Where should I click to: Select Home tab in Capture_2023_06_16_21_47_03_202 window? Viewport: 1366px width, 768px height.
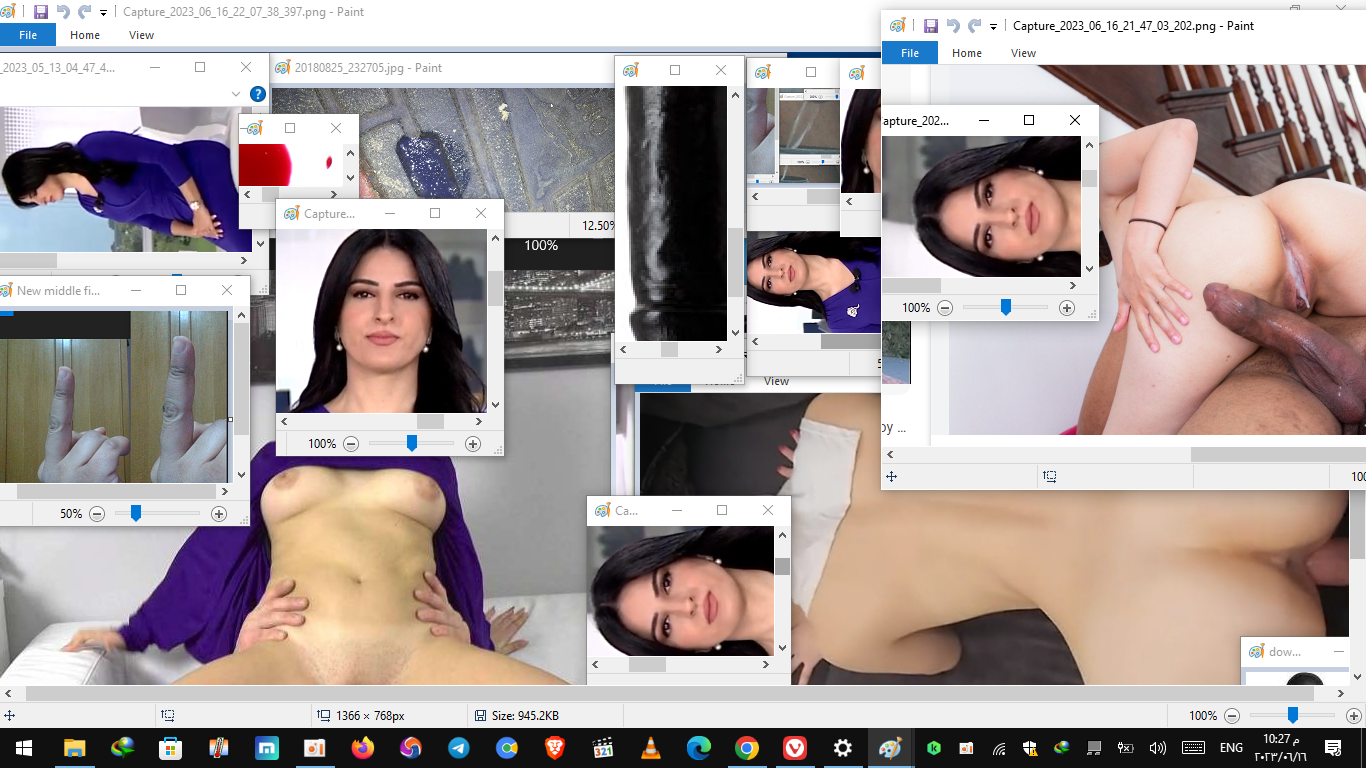966,53
